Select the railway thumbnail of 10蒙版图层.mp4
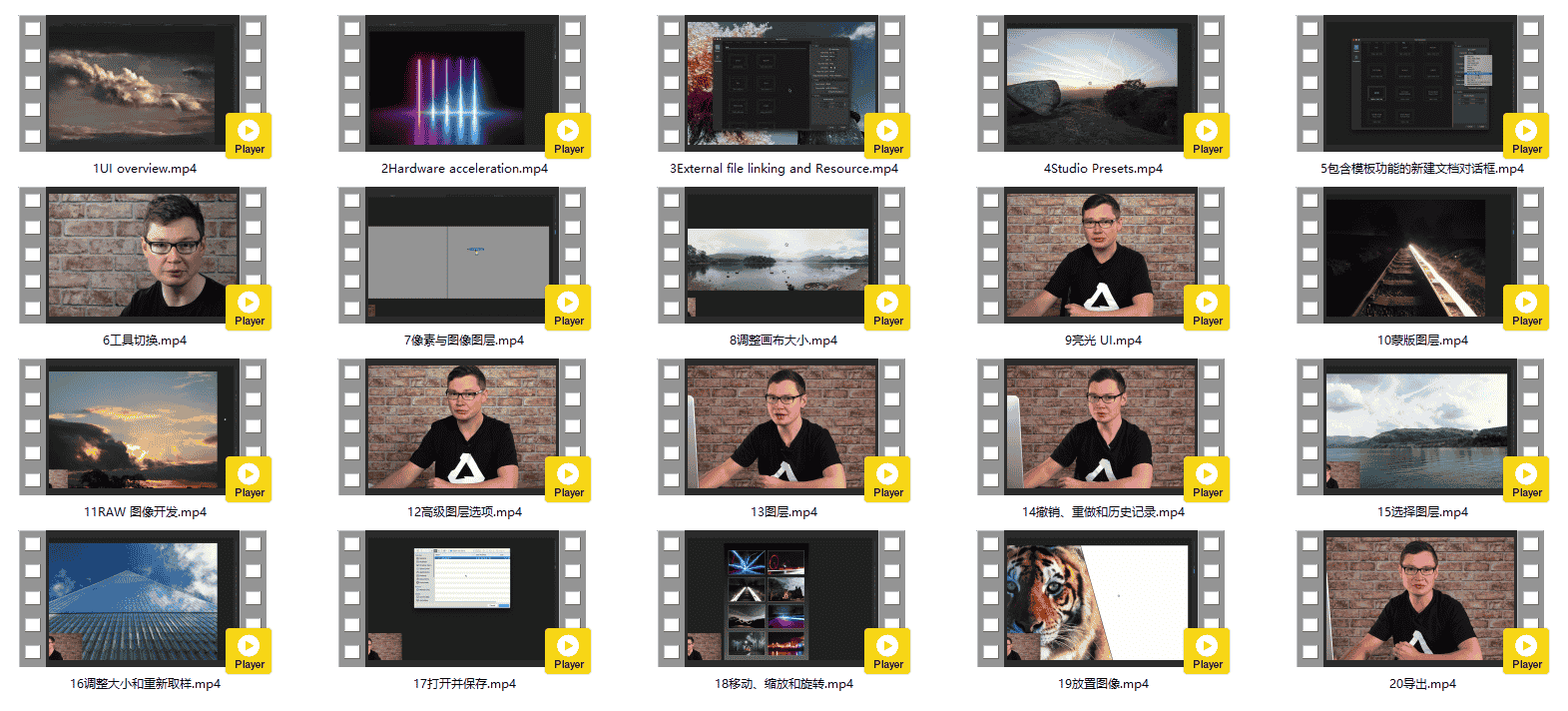 pos(1420,256)
